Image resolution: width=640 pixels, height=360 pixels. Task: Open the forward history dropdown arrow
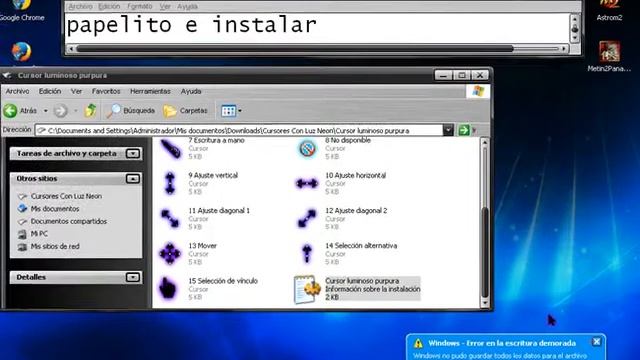tap(76, 111)
